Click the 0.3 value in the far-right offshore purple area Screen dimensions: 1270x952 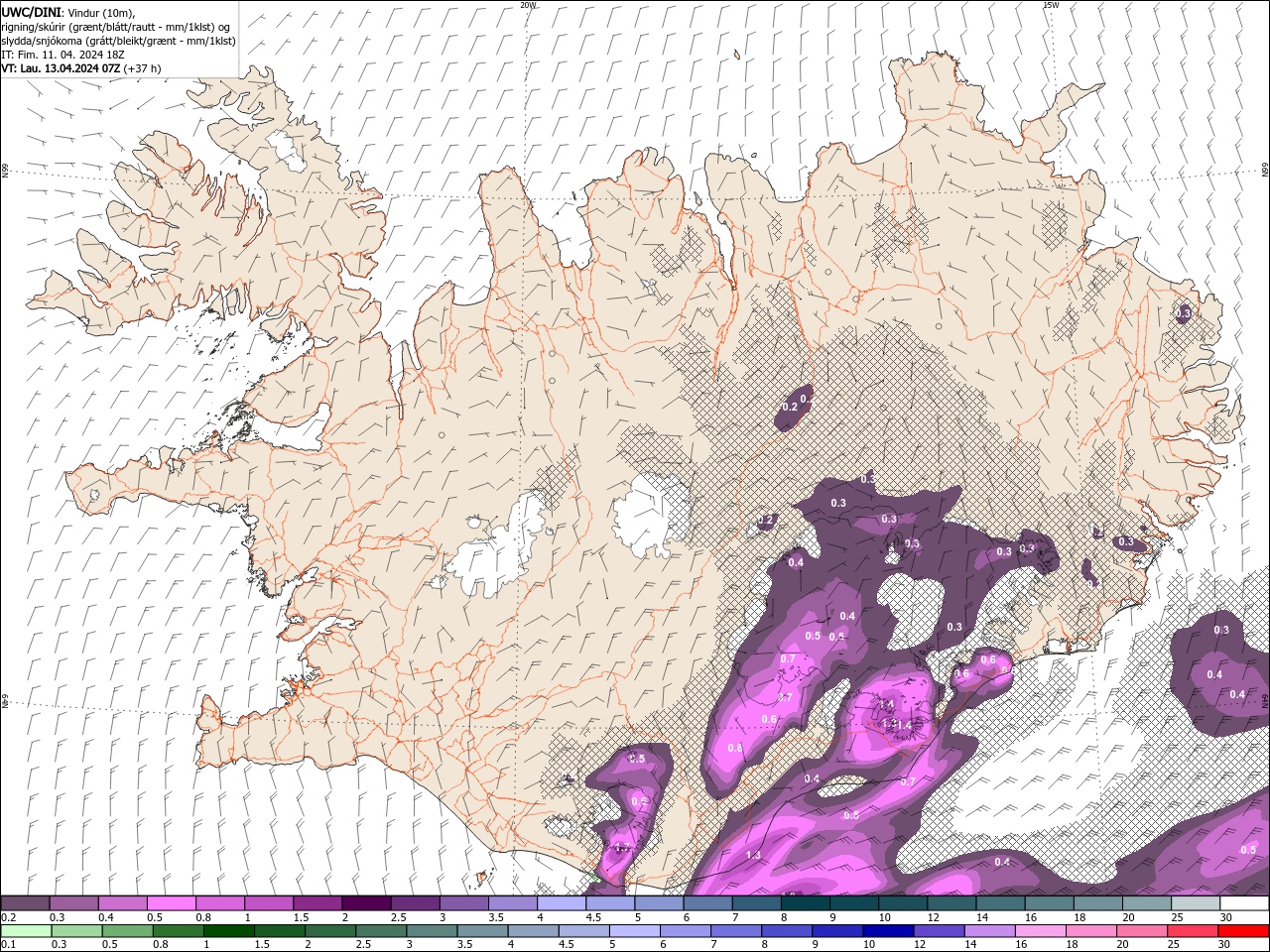coord(1221,630)
